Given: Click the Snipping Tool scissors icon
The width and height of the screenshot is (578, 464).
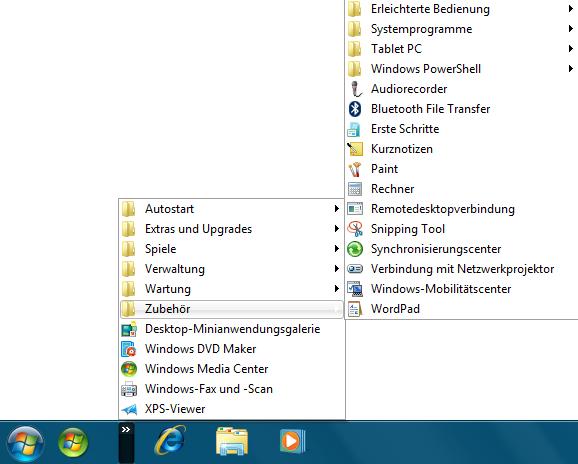Looking at the screenshot, I should (355, 229).
